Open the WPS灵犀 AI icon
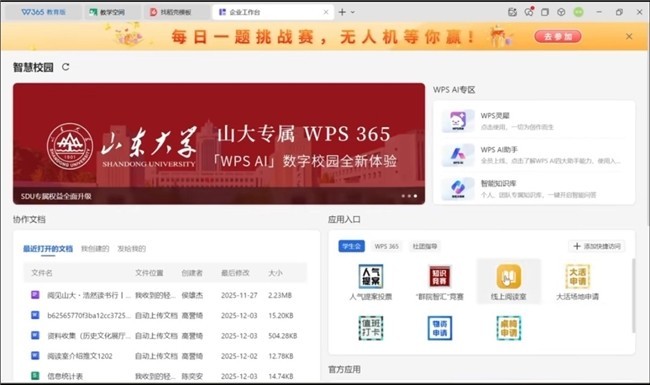This screenshot has width=650, height=385. pyautogui.click(x=458, y=121)
